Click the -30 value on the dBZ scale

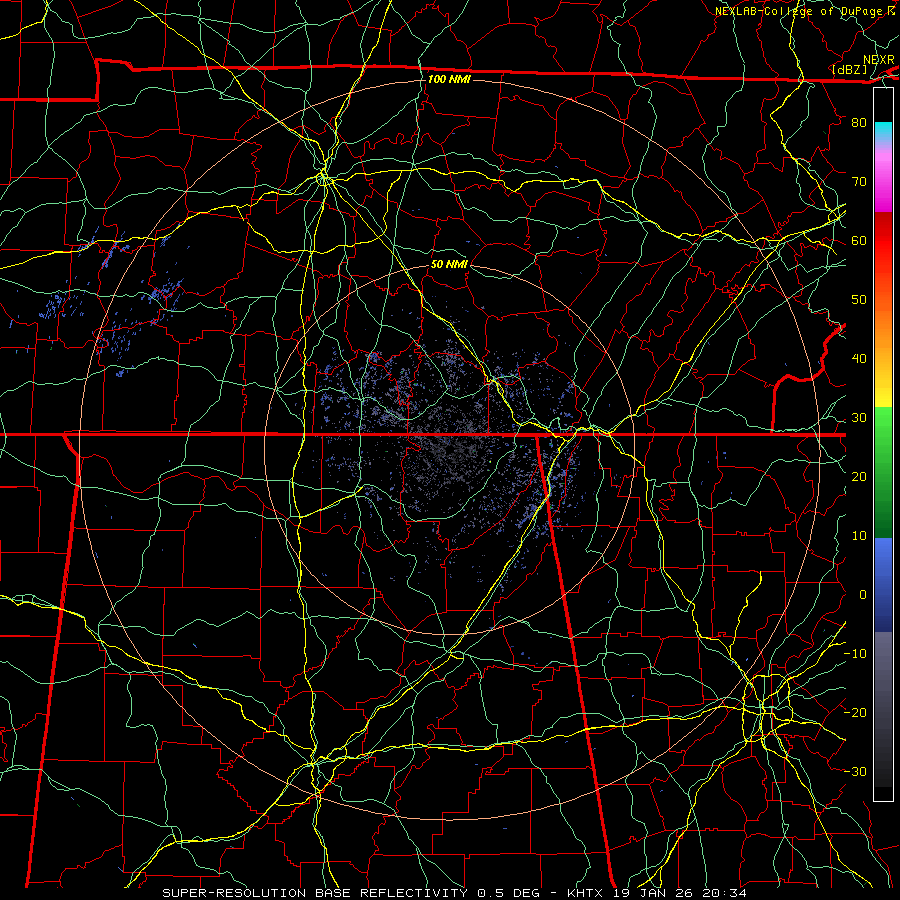pyautogui.click(x=855, y=772)
